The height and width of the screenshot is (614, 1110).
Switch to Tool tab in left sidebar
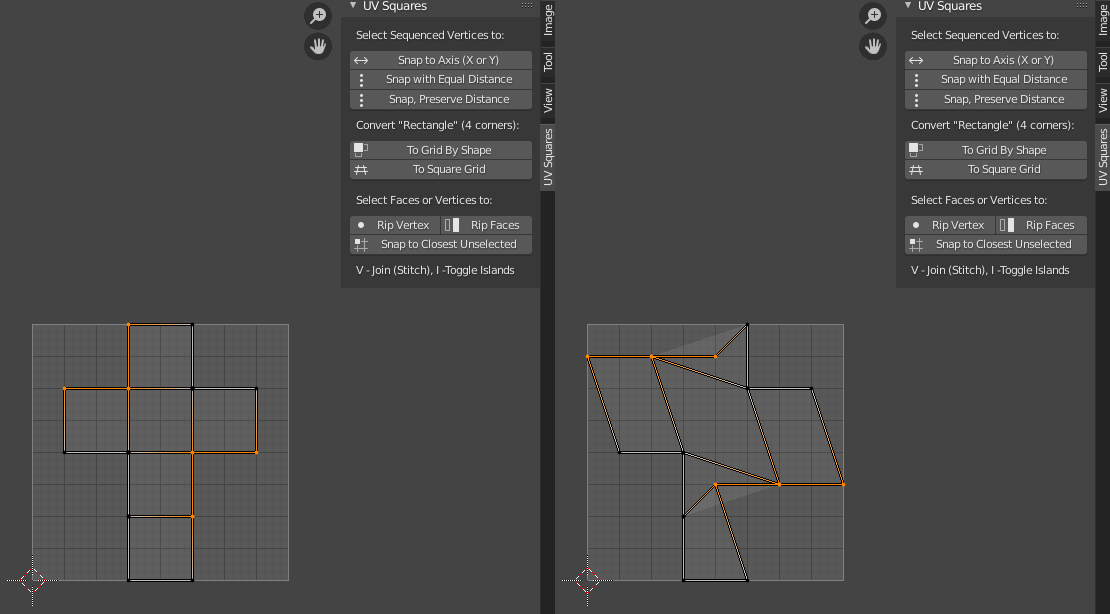point(548,62)
